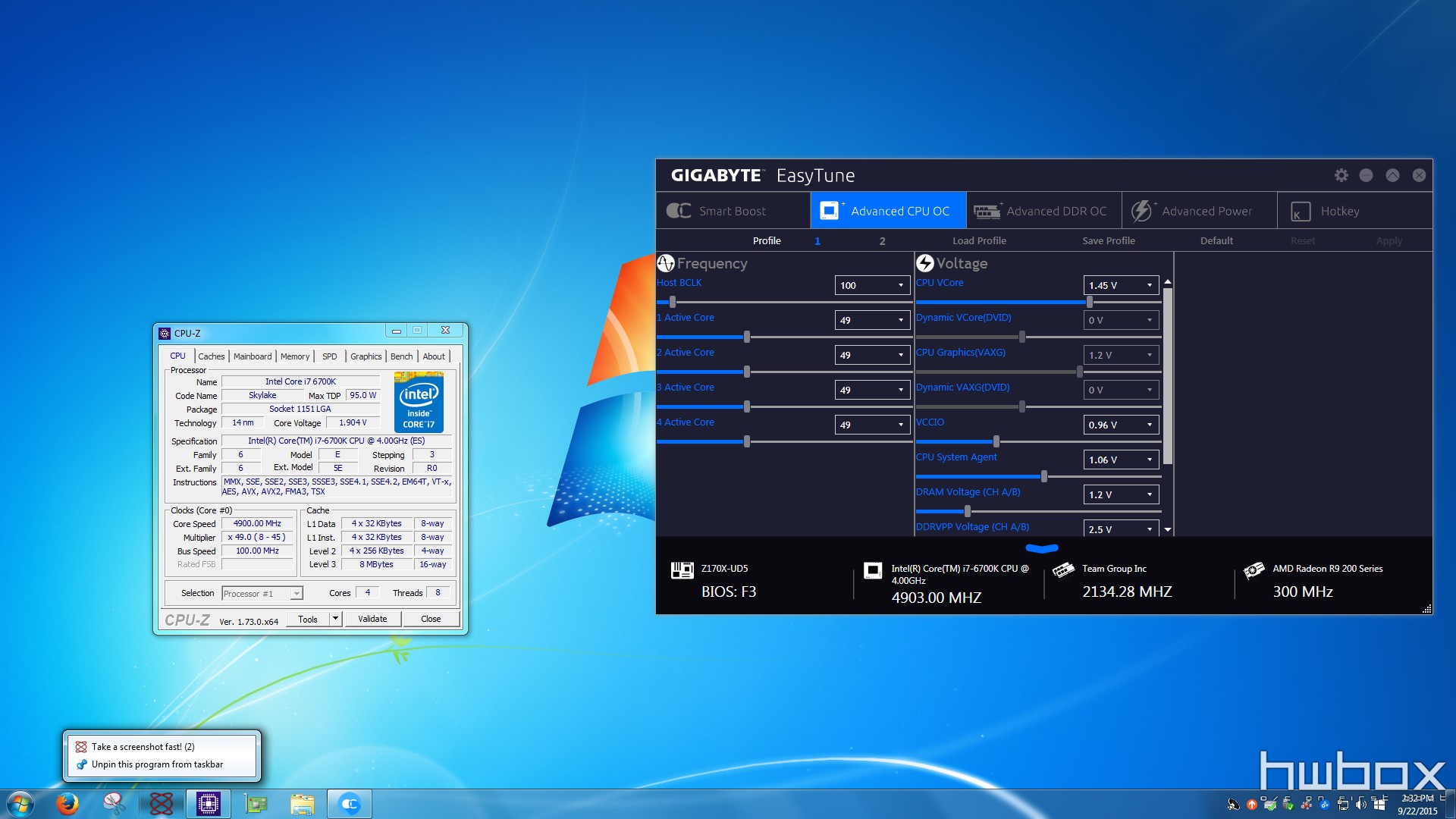Select the Advanced CPU OC tab
The width and height of the screenshot is (1456, 819).
889,211
